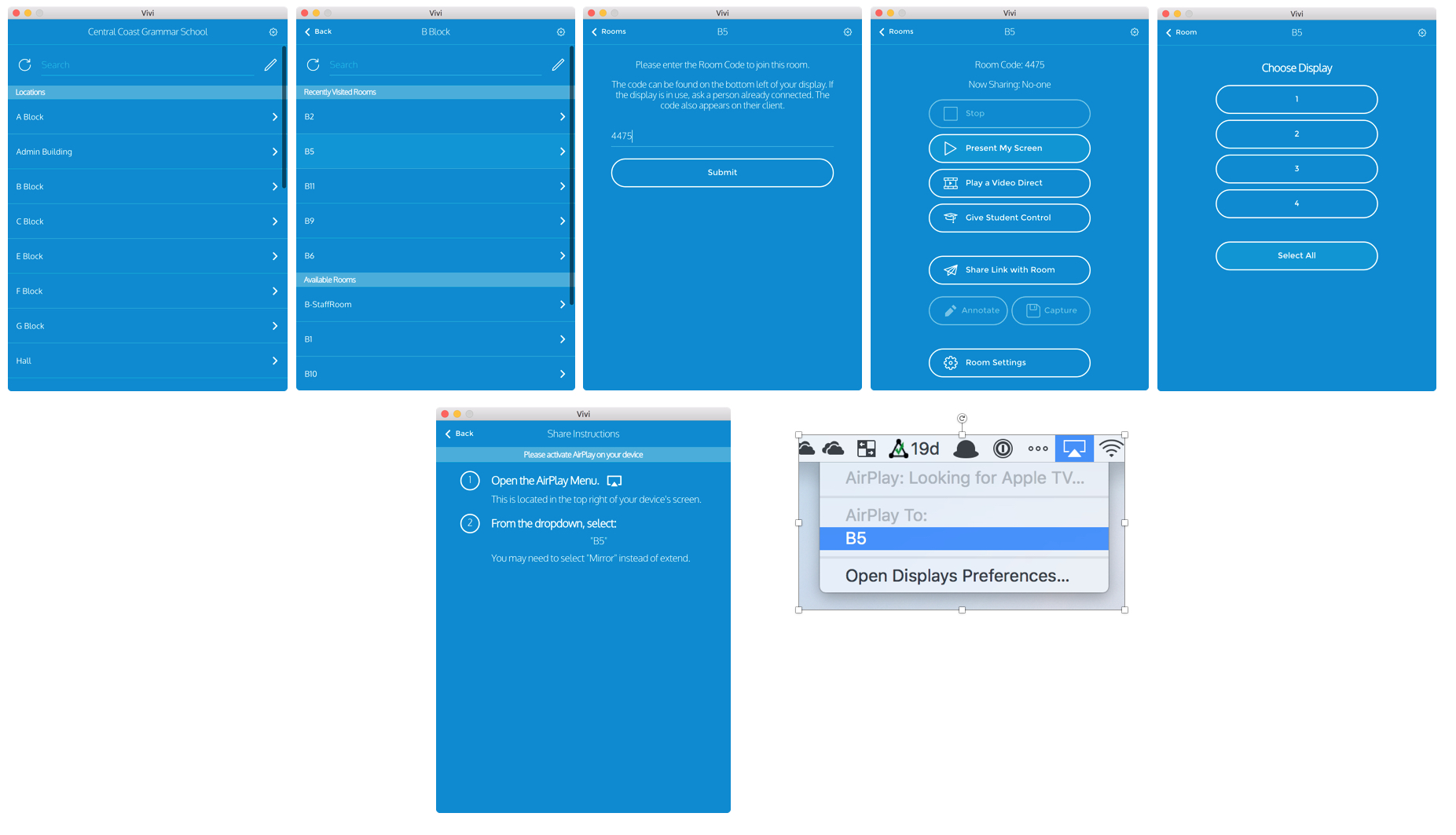Image resolution: width=1456 pixels, height=835 pixels.
Task: Select room B9 in the room list
Action: click(435, 221)
